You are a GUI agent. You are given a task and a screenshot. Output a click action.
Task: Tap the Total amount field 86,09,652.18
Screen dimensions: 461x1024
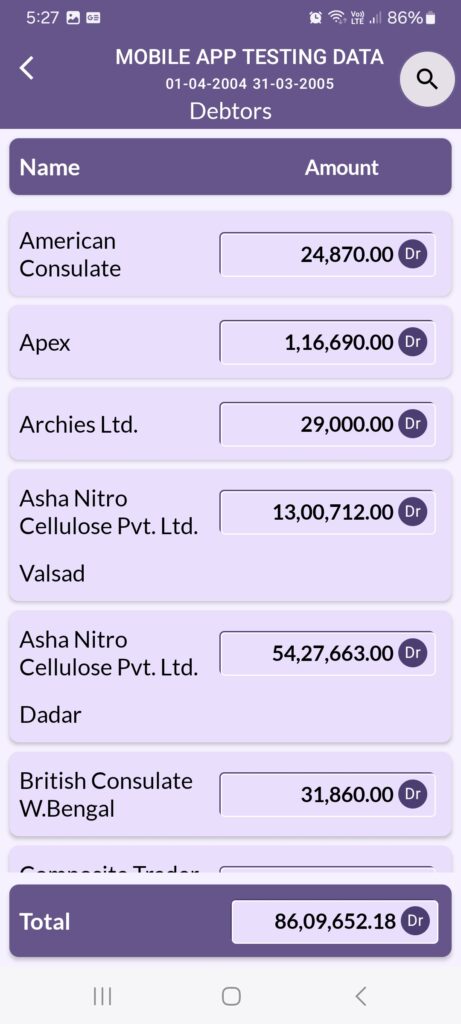(335, 921)
